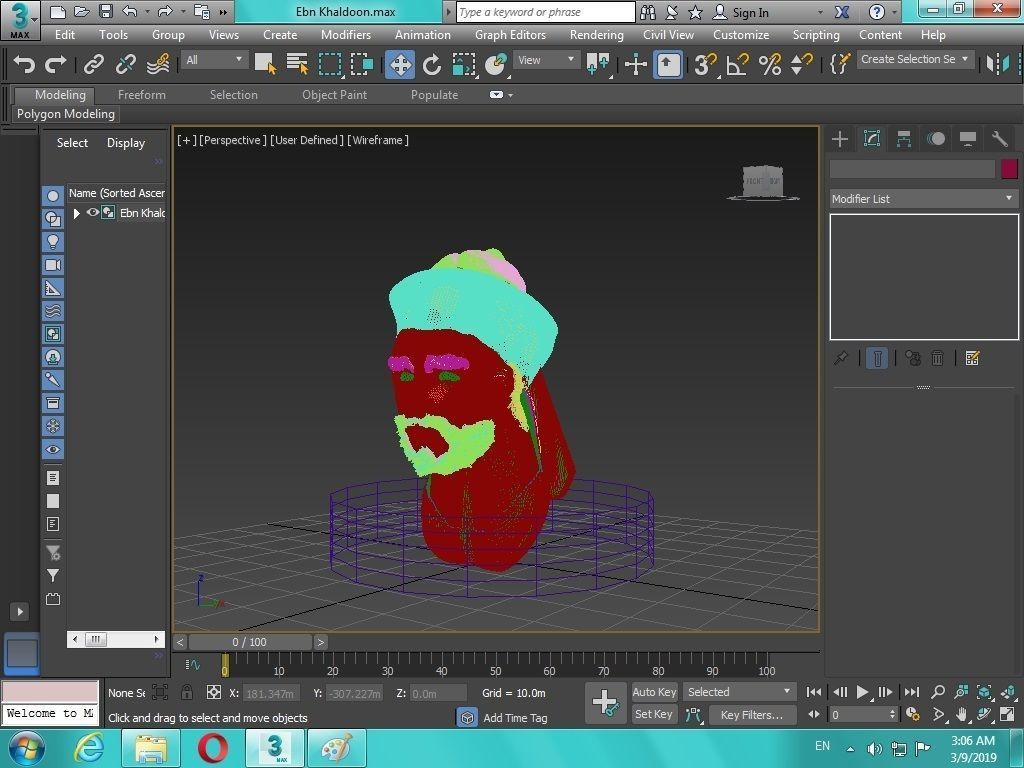1024x768 pixels.
Task: Toggle Window/Crossing selection mode
Action: (x=362, y=64)
